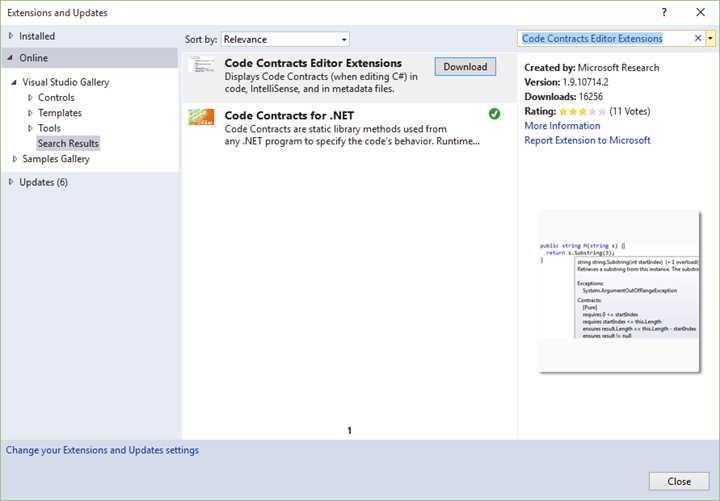Click the Close button
The image size is (720, 501).
(679, 481)
